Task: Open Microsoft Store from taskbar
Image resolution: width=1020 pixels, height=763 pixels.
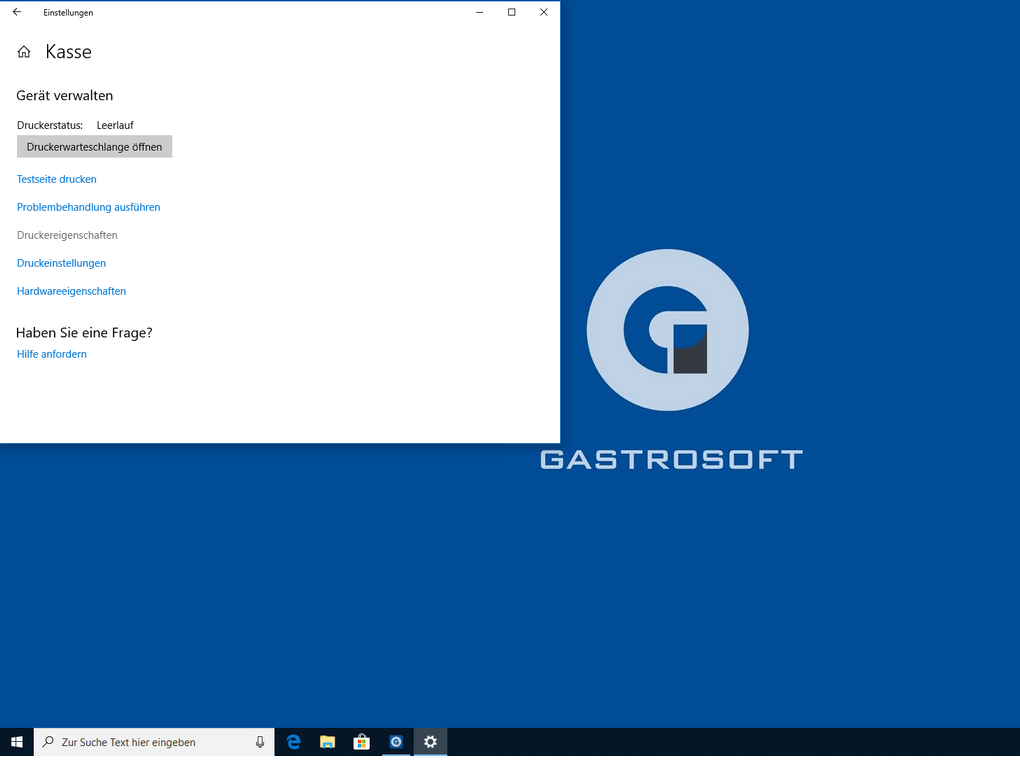Action: point(361,742)
